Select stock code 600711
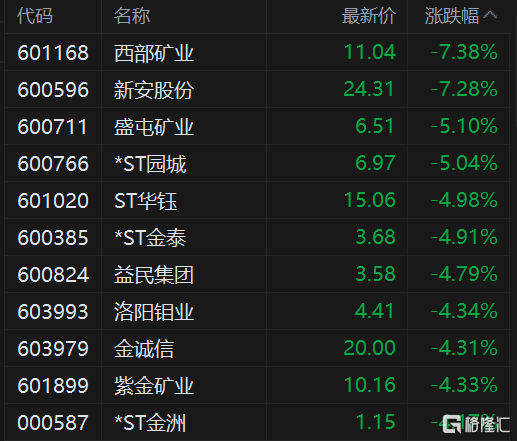 (x=52, y=127)
